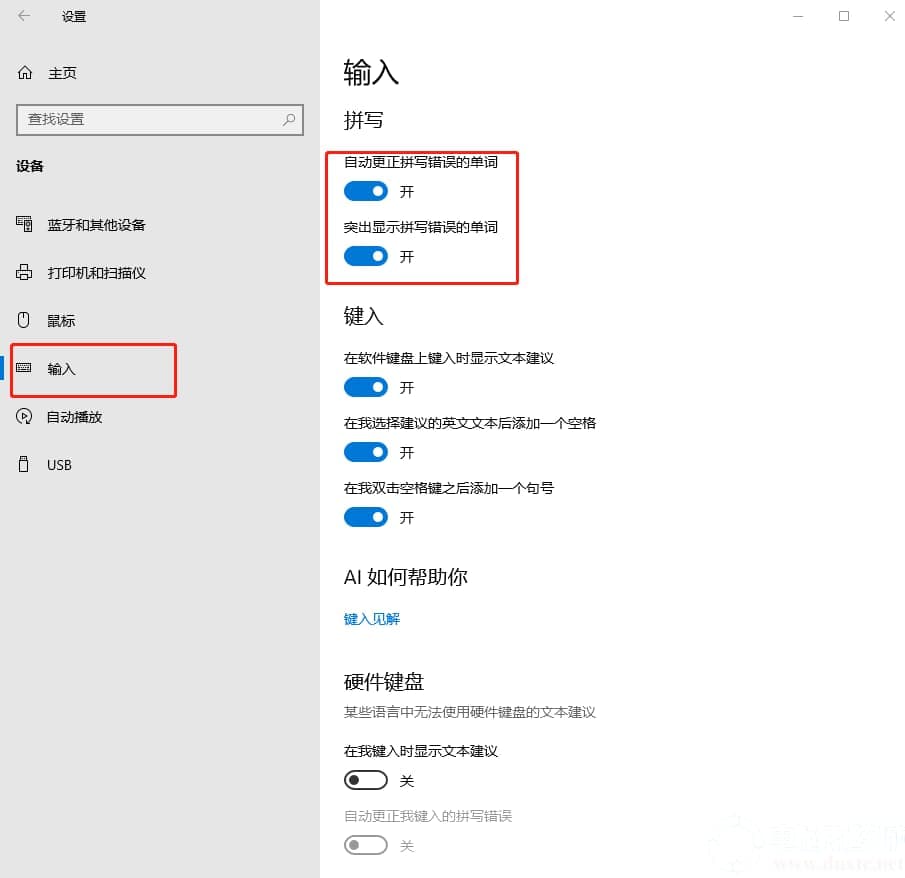
Task: Click the search magnifier icon
Action: [289, 119]
